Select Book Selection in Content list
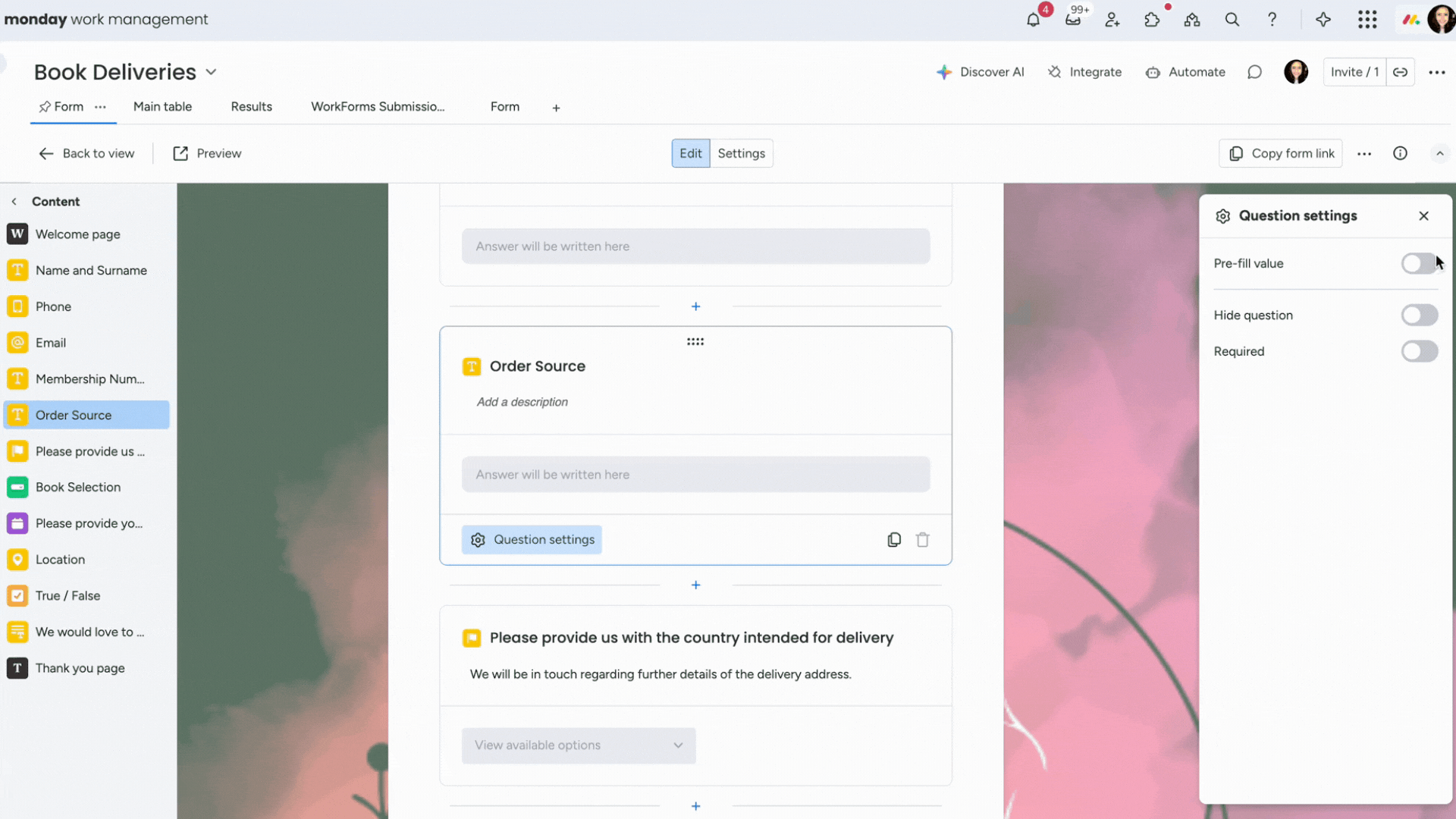 coord(87,488)
